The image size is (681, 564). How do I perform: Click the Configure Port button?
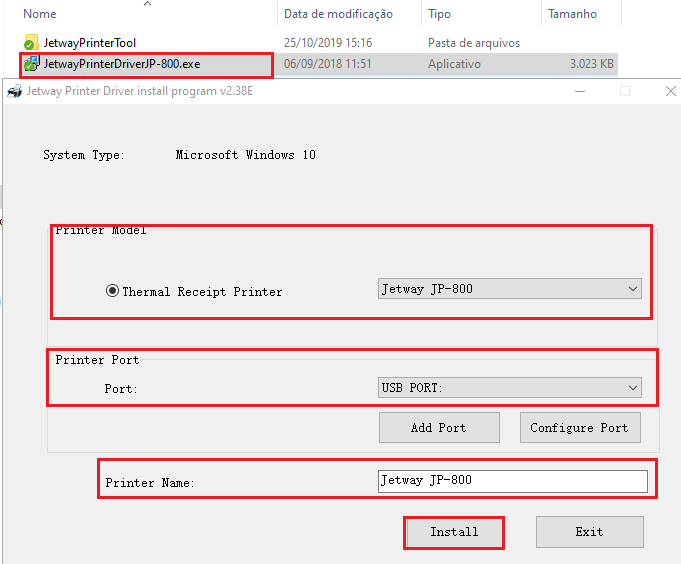580,428
